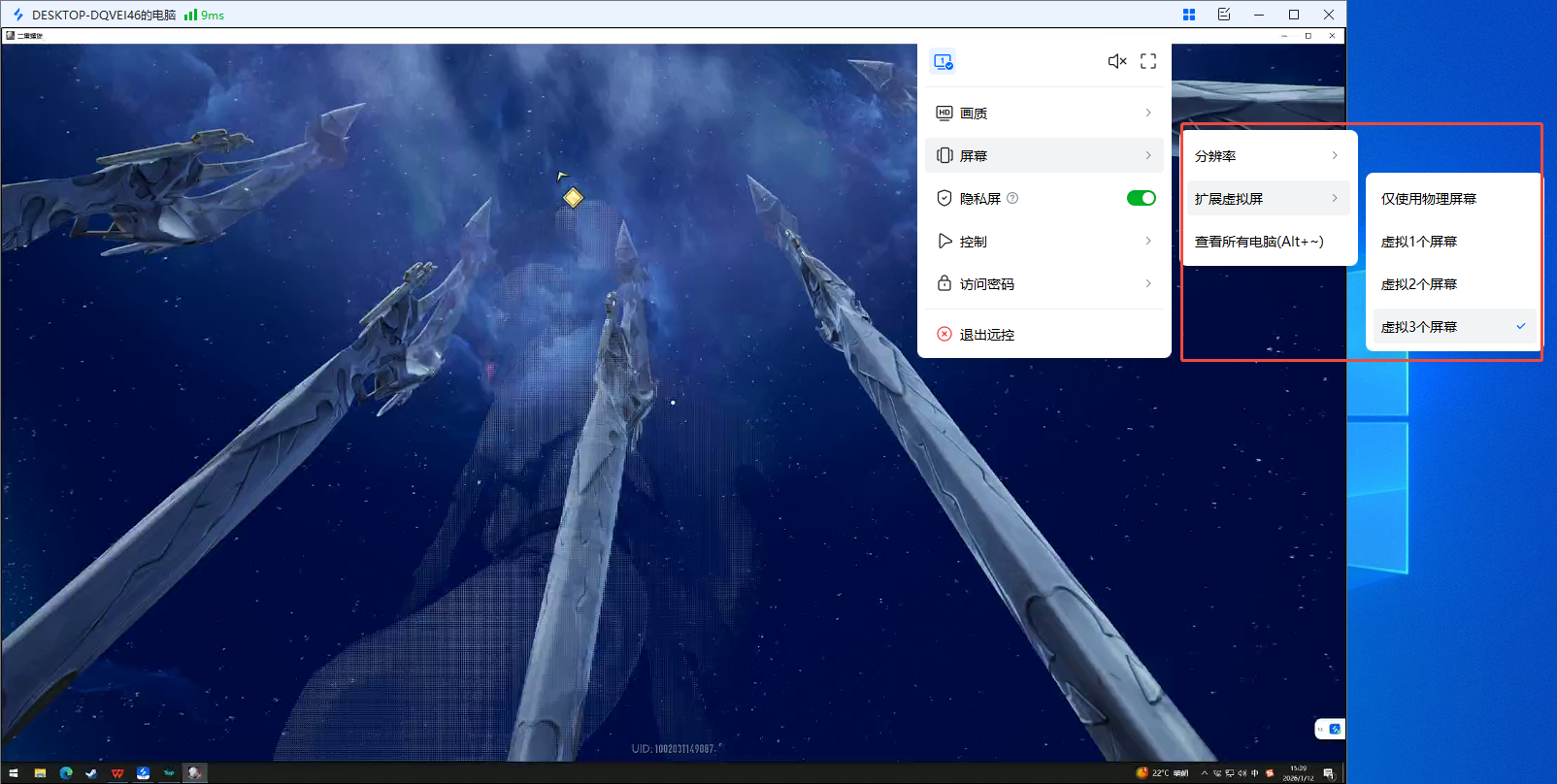Click the Sogou S tray icon
The image size is (1557, 784).
[1270, 773]
